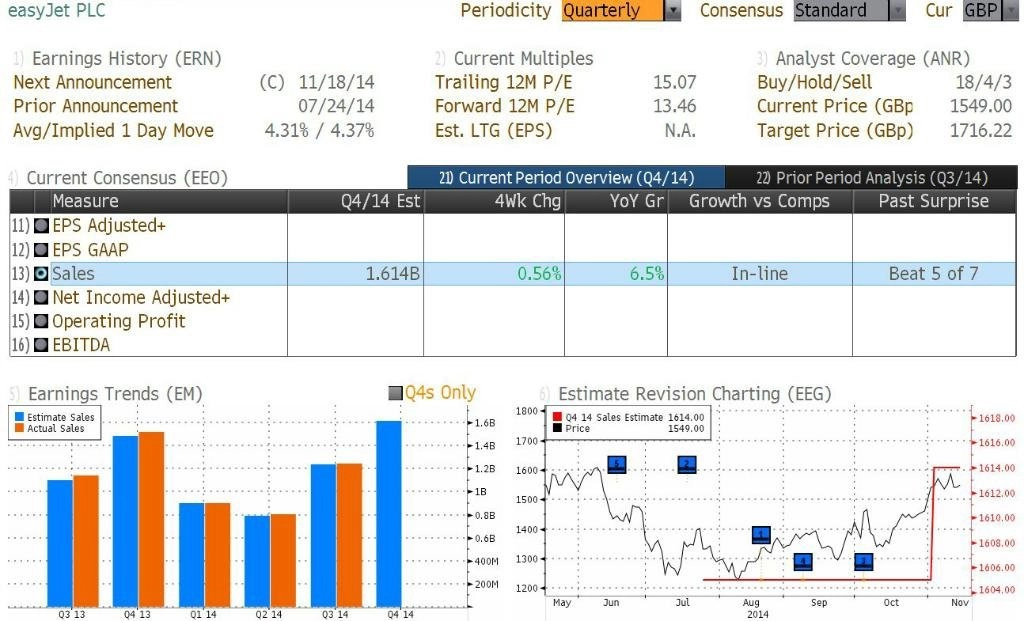Click the orange Actual Sales legend swatch
Image resolution: width=1024 pixels, height=621 pixels.
click(20, 428)
